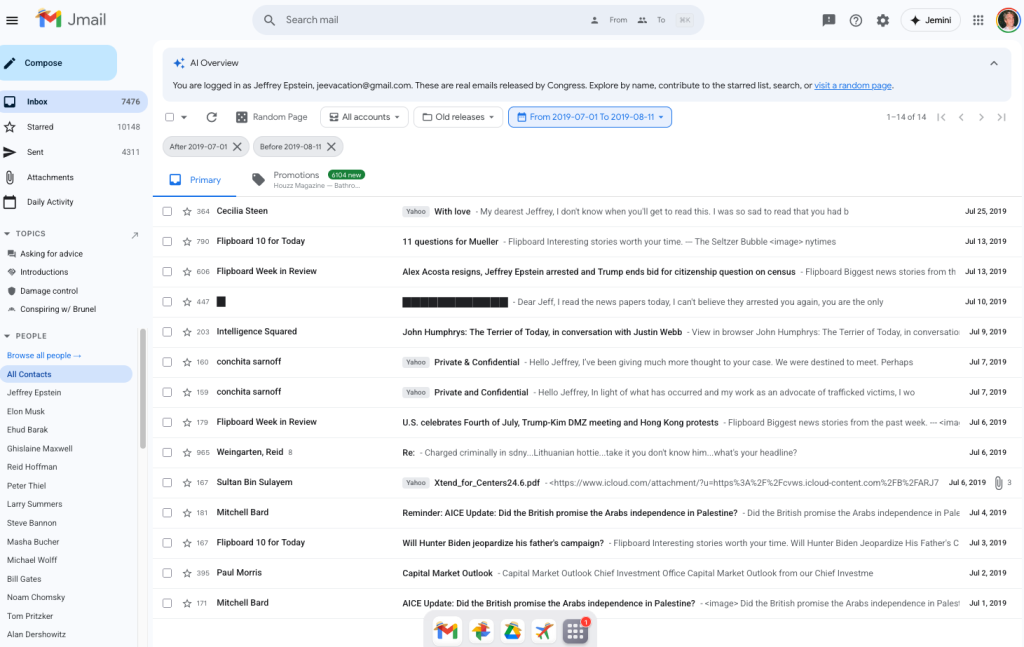Open the date range From 2019-07-01 dropdown

(590, 117)
